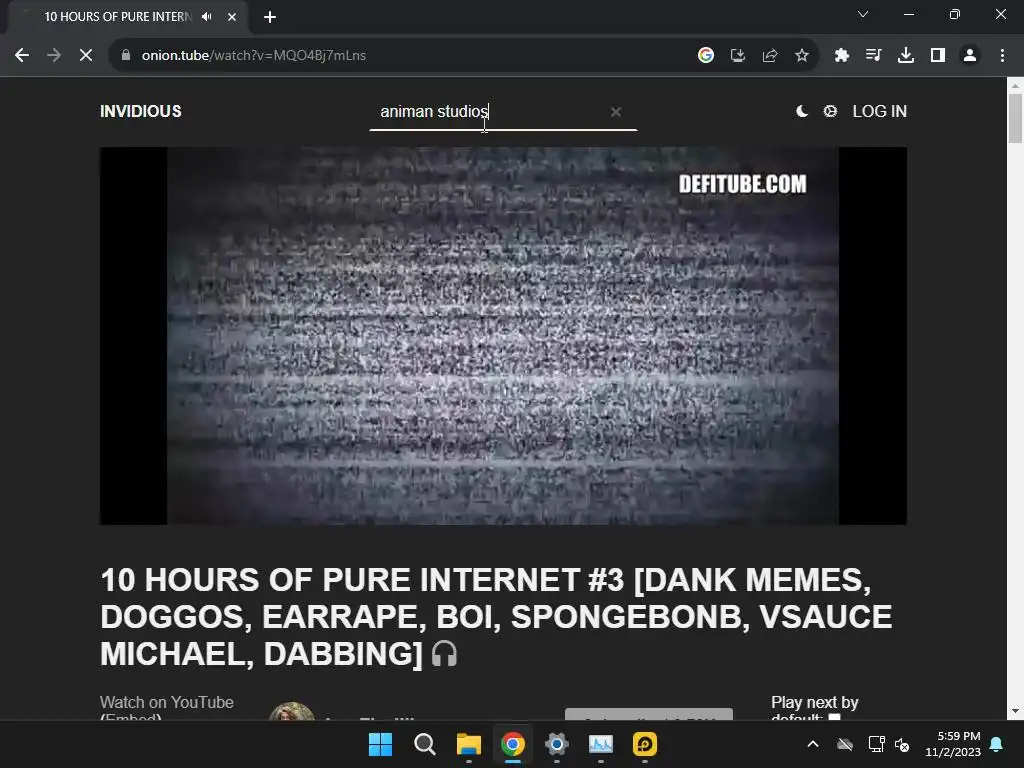The height and width of the screenshot is (768, 1024).
Task: Mute the tab via speaker icon
Action: [207, 17]
